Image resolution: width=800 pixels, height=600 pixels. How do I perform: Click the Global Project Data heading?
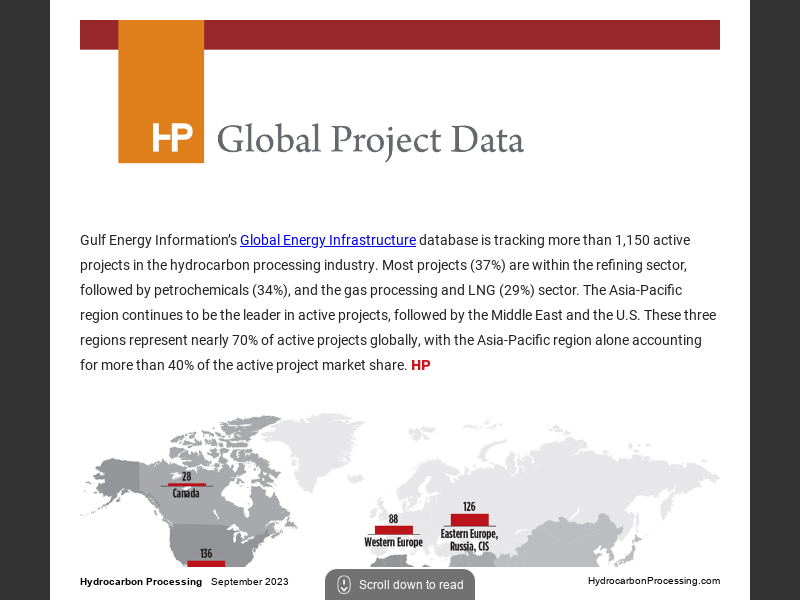[x=370, y=140]
